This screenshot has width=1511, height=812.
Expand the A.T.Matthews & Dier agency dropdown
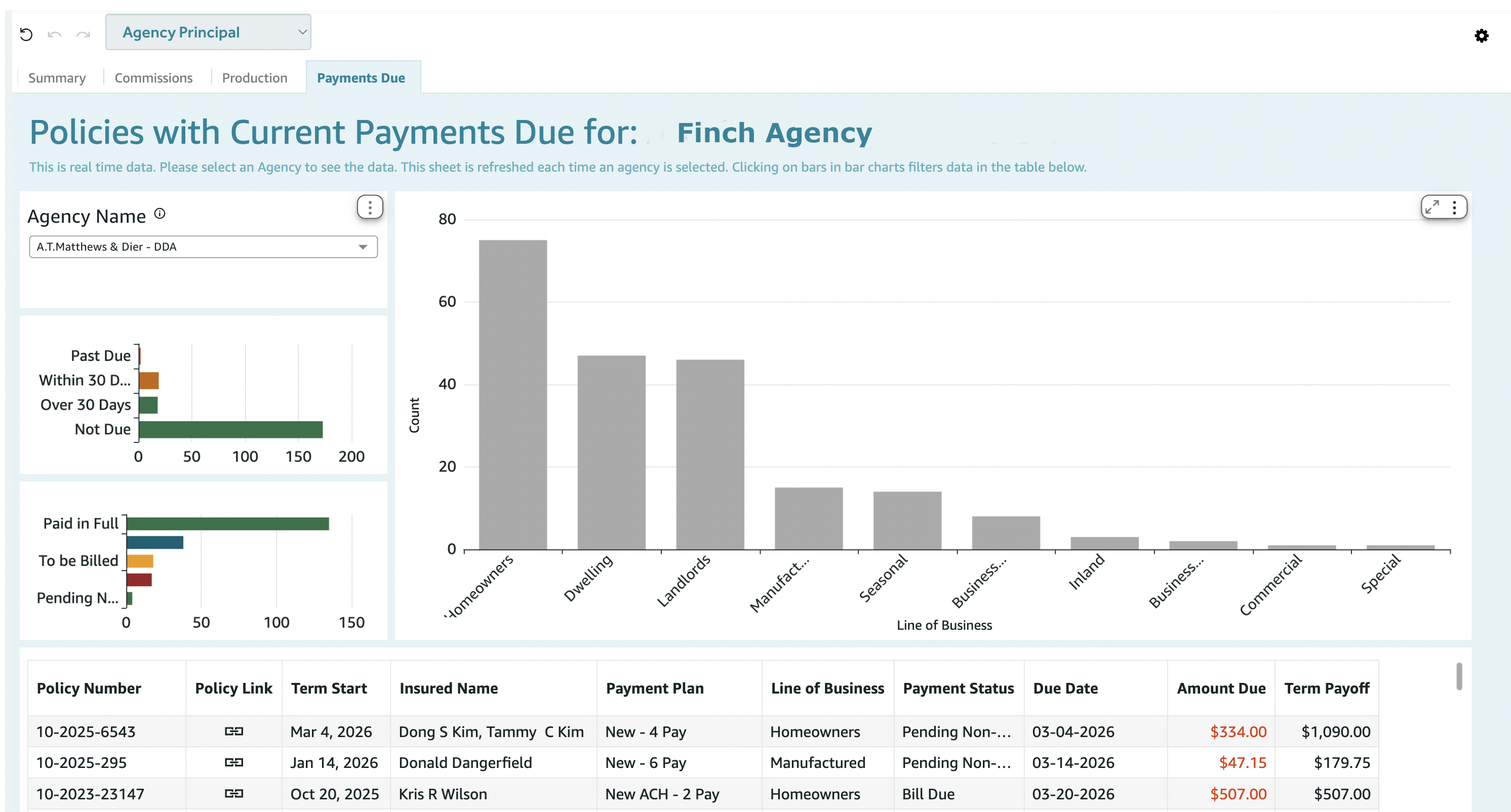tap(203, 247)
